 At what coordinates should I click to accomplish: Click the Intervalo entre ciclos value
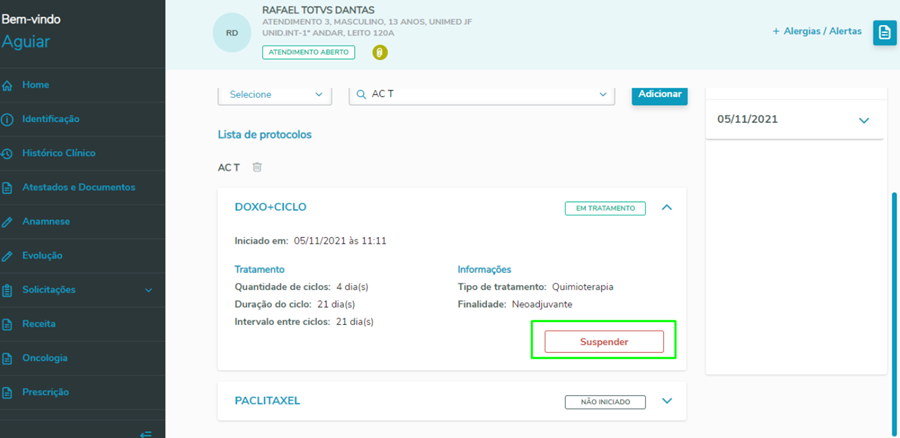pos(355,322)
